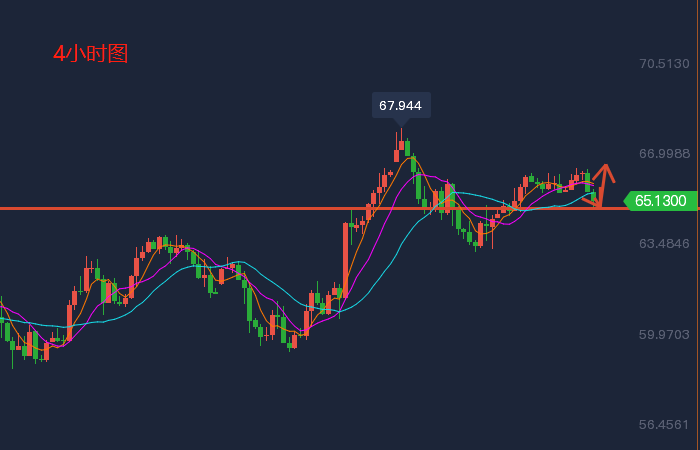Select the 59.9703 price axis label

coord(664,334)
